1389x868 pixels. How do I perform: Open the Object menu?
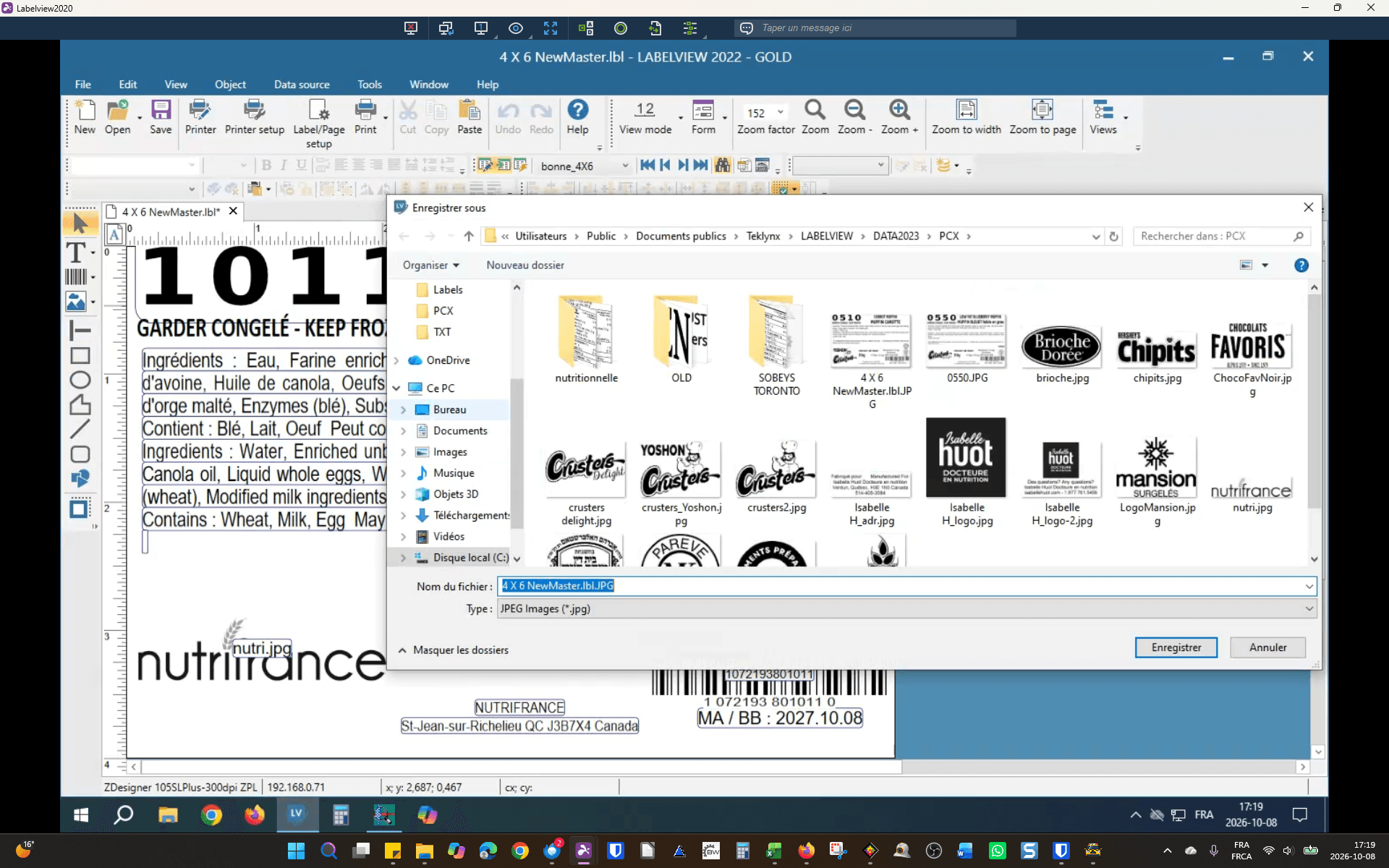coord(230,85)
